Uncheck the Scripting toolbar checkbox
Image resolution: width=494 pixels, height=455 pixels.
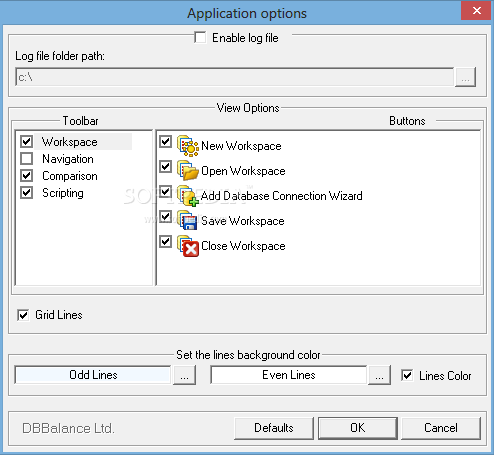pos(27,193)
